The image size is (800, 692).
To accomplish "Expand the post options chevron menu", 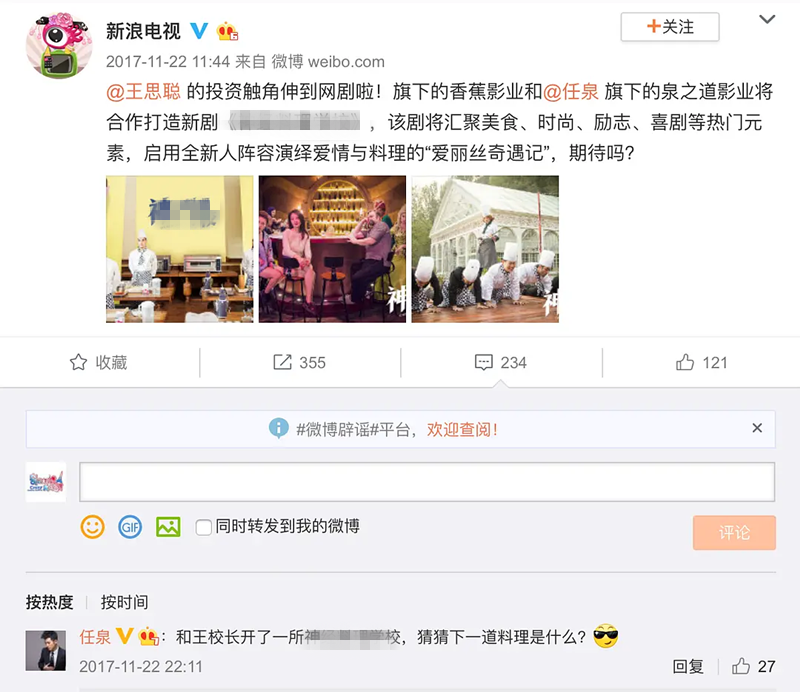I will coord(767,19).
